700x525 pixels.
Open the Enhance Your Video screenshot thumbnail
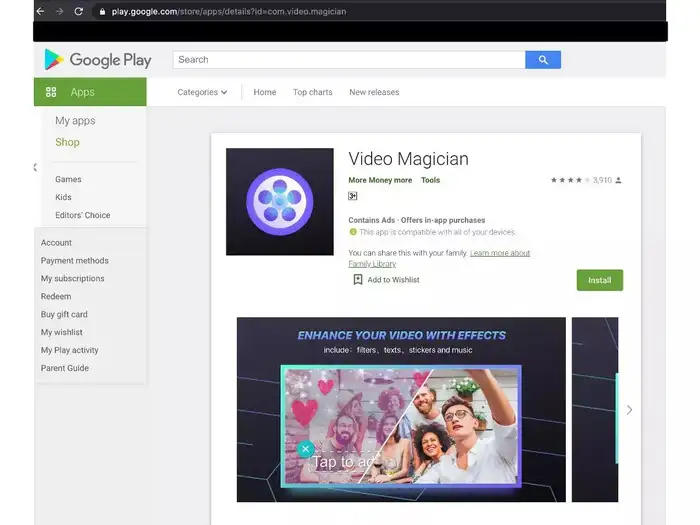(x=401, y=410)
